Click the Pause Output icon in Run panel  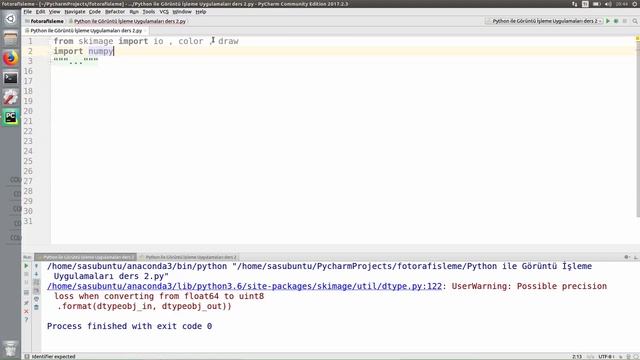coord(27,282)
